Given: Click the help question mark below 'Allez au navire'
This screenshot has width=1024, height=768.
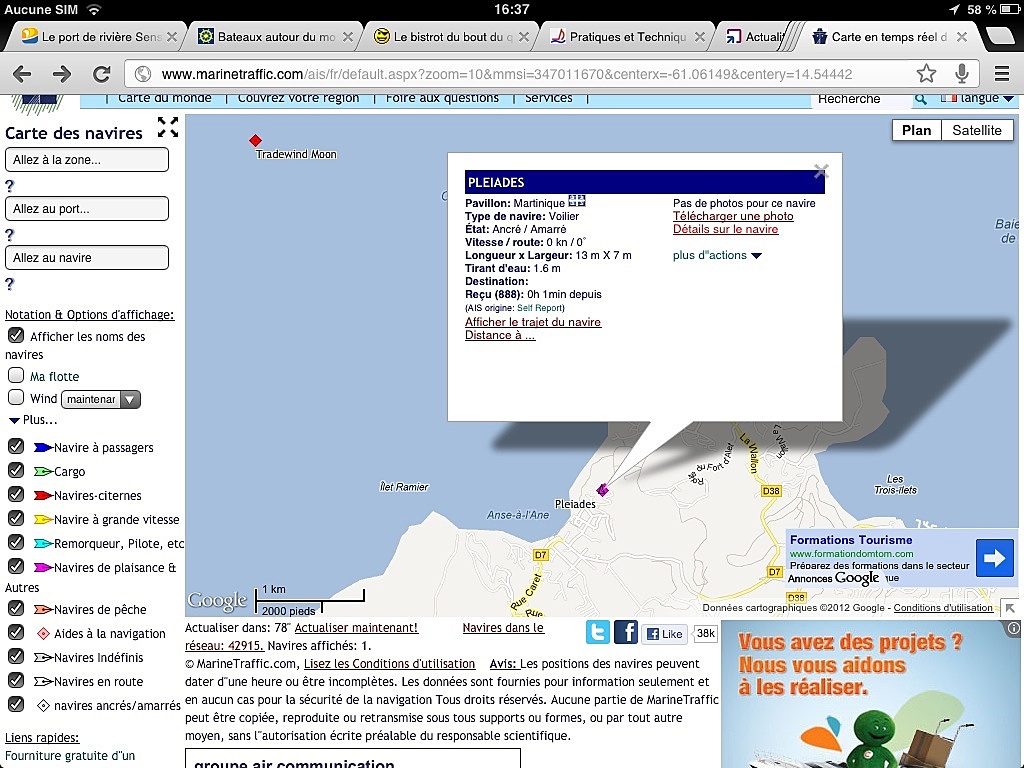Looking at the screenshot, I should point(9,284).
